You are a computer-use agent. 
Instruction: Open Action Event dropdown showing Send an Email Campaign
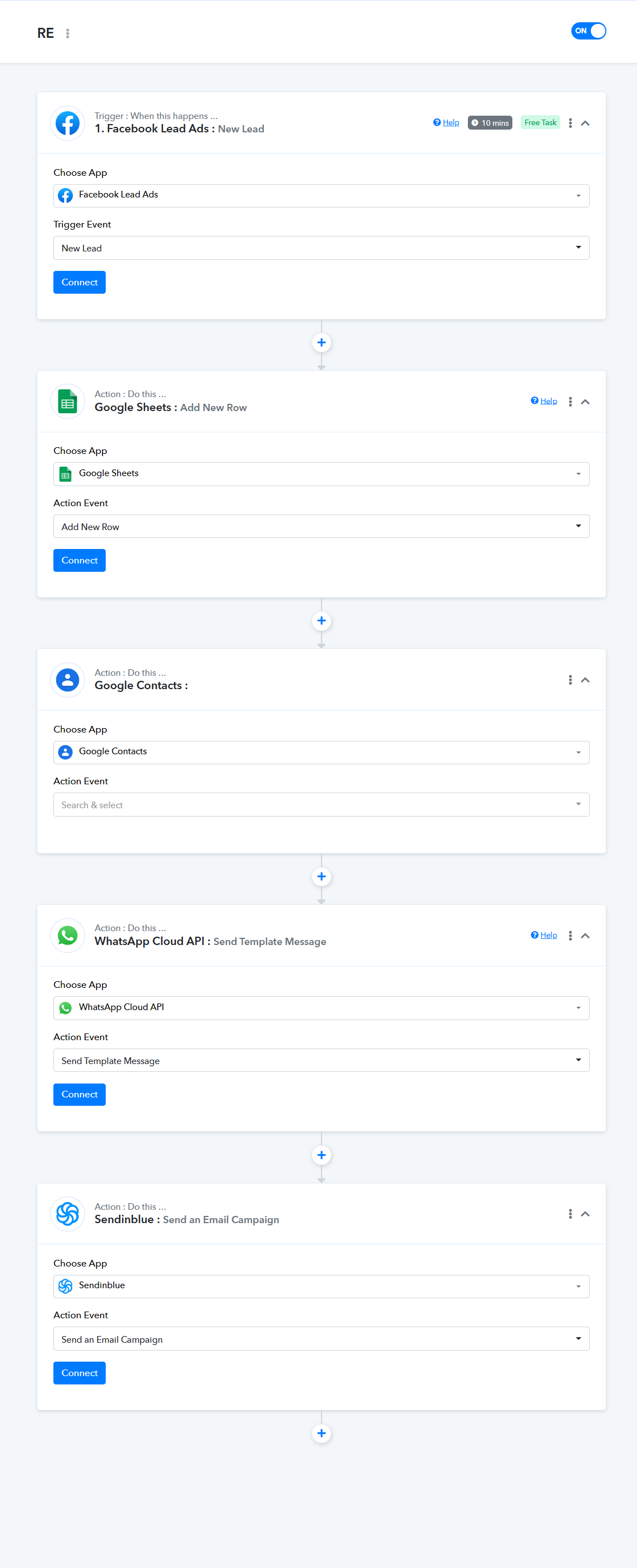click(x=321, y=1338)
